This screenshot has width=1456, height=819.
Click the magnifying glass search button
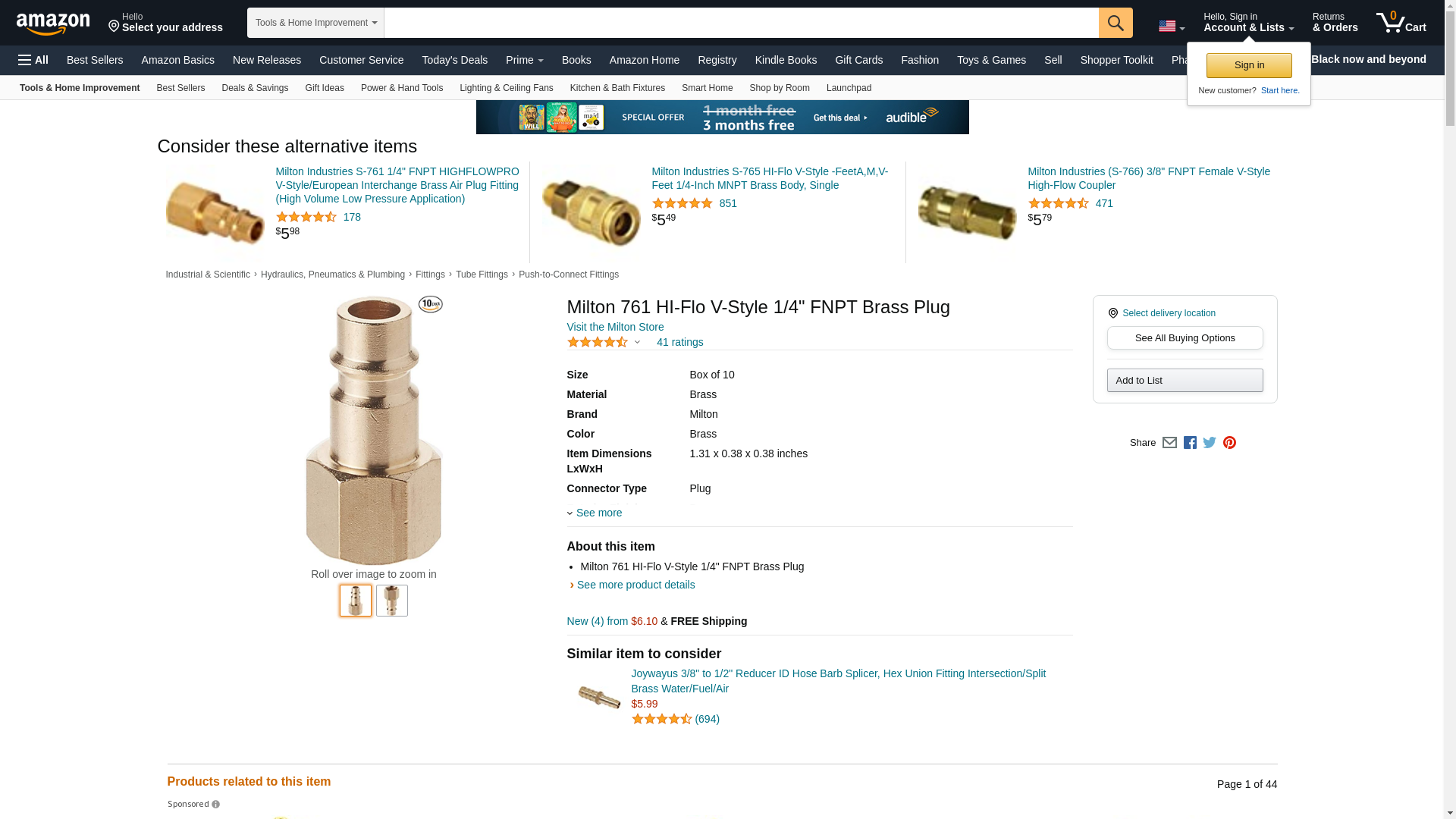[1116, 23]
